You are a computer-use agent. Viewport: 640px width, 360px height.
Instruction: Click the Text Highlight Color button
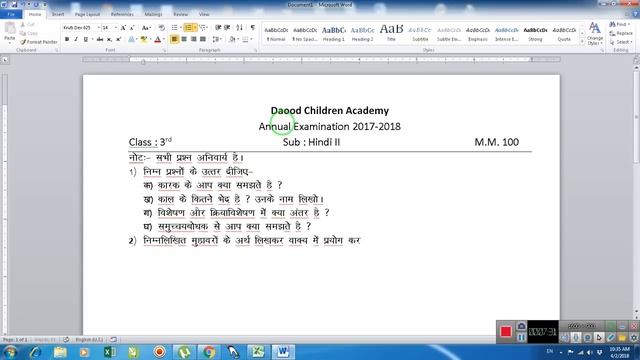(144, 39)
